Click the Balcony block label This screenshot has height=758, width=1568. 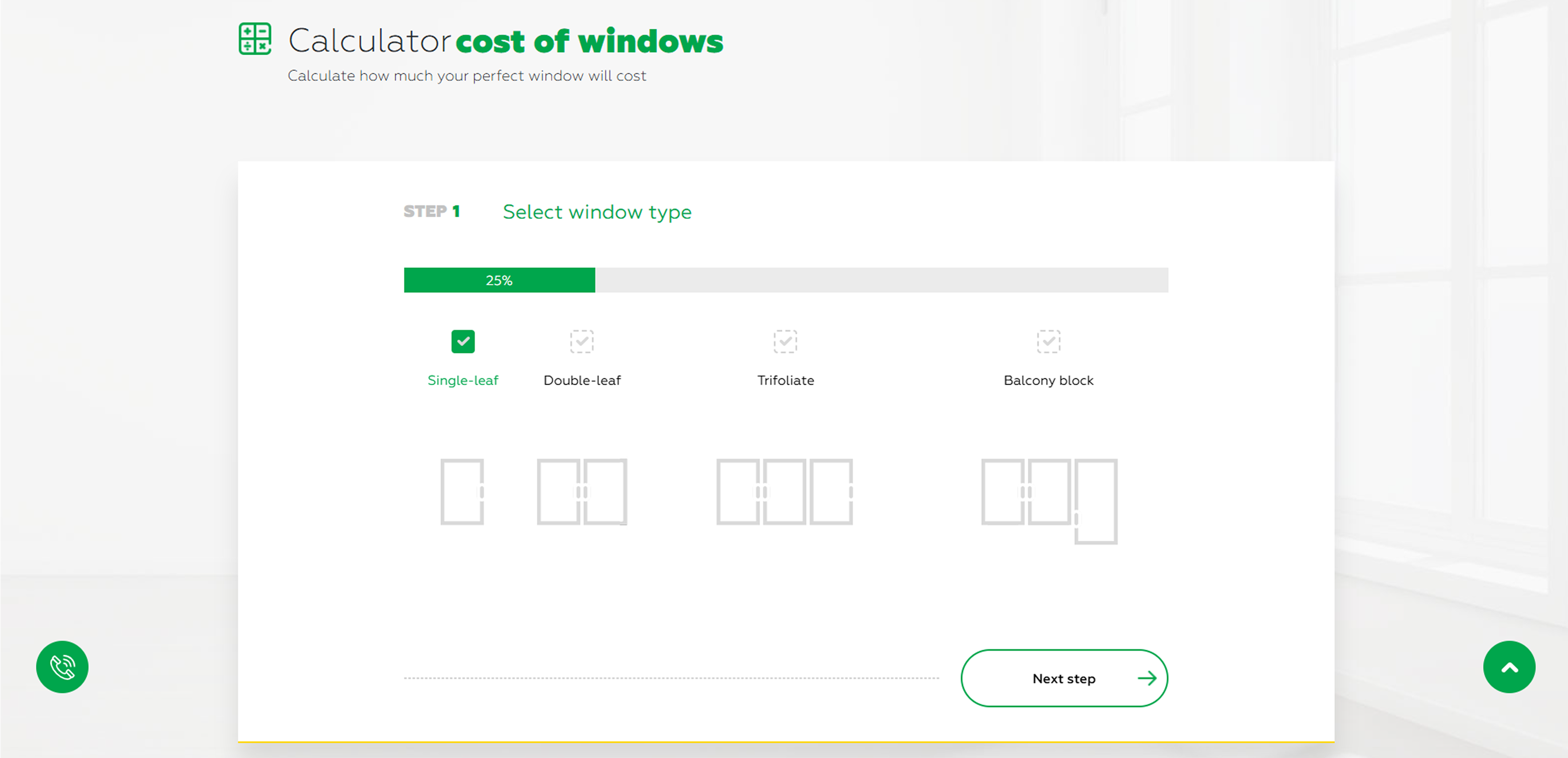coord(1048,380)
